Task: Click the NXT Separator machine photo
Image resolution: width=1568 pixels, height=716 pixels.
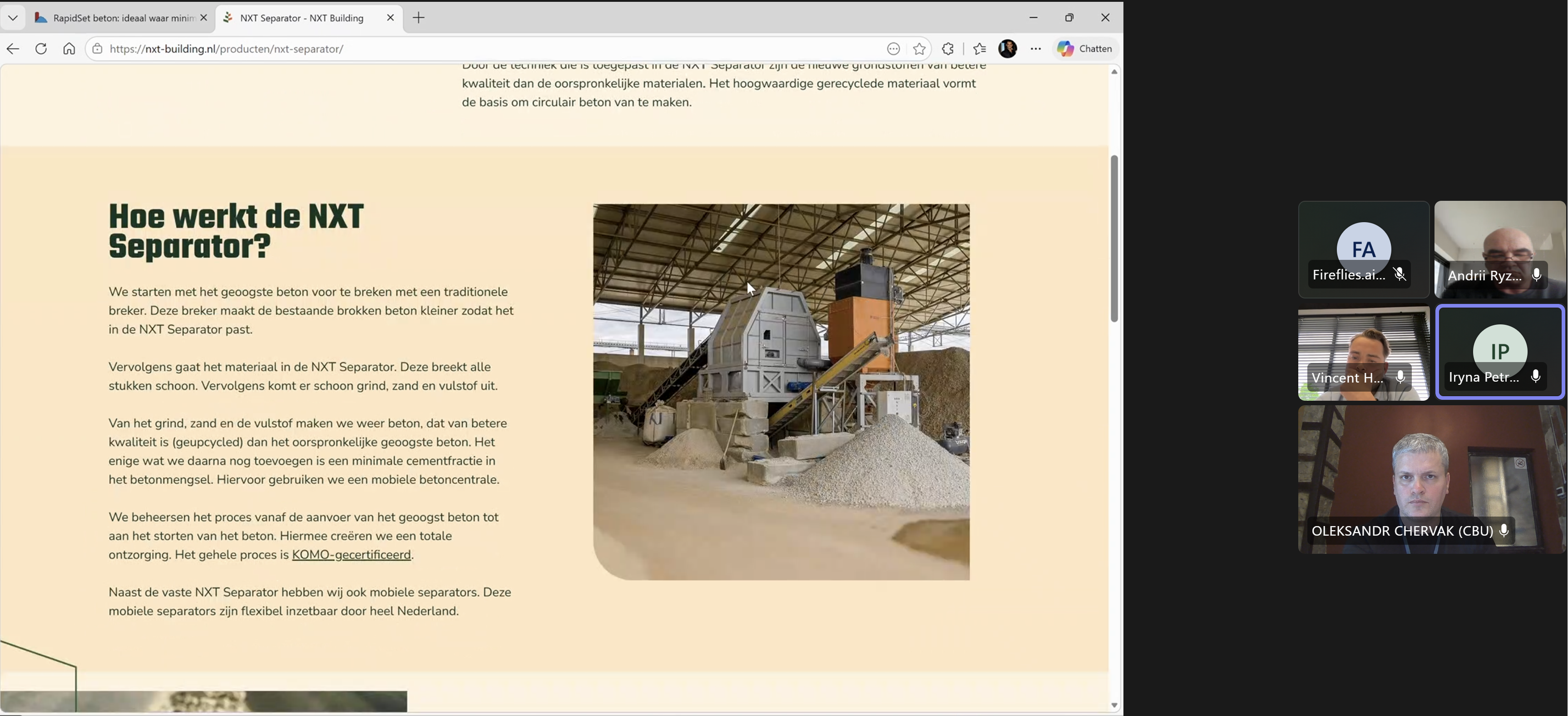Action: (782, 392)
